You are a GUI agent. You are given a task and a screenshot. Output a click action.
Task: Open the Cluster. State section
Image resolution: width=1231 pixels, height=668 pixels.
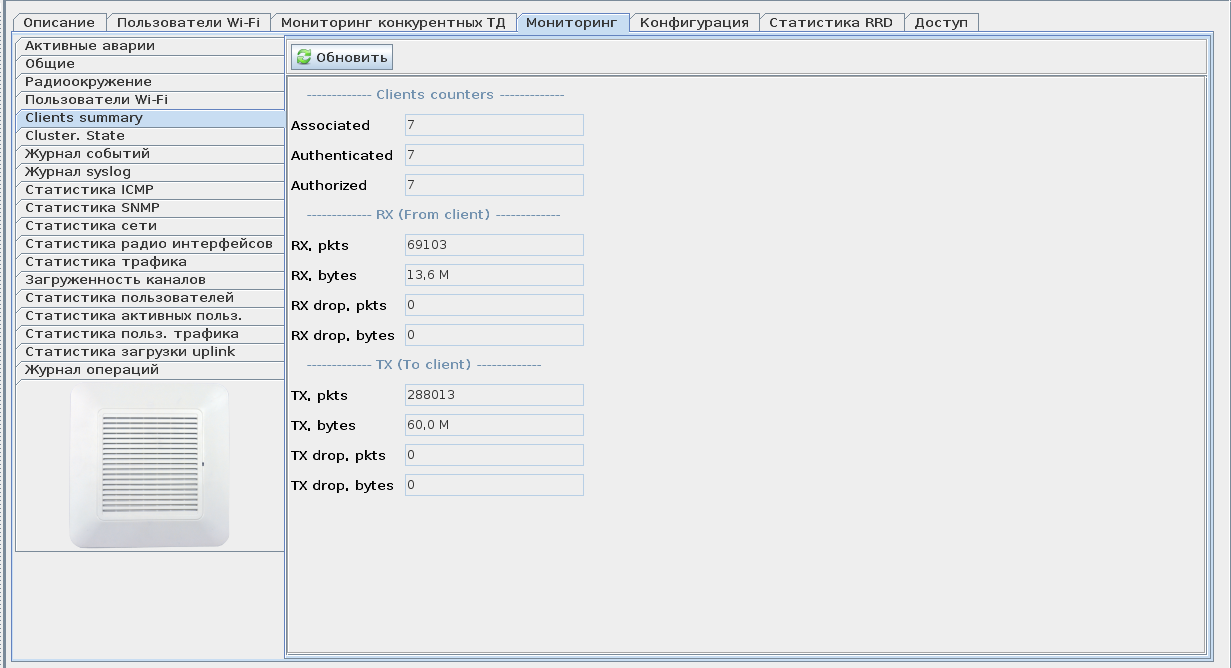click(x=150, y=136)
